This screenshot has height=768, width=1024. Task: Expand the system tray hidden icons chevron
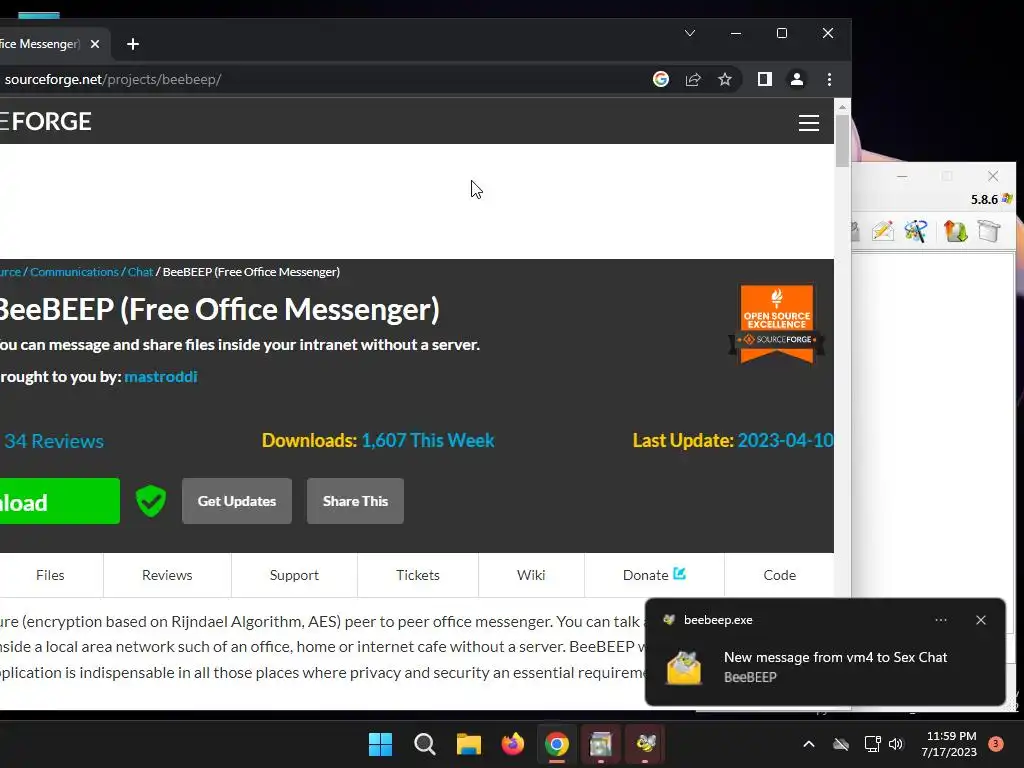(808, 744)
